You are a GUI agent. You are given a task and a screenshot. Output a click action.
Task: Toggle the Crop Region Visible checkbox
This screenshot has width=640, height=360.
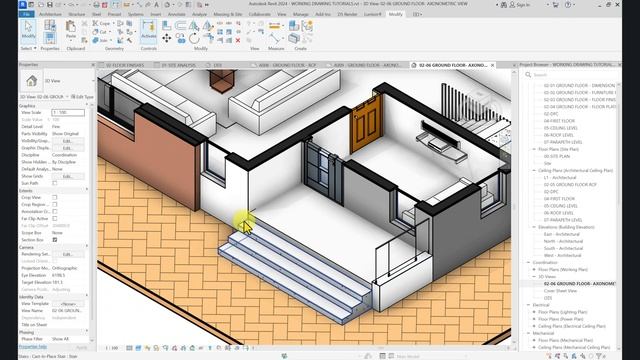[x=55, y=204]
